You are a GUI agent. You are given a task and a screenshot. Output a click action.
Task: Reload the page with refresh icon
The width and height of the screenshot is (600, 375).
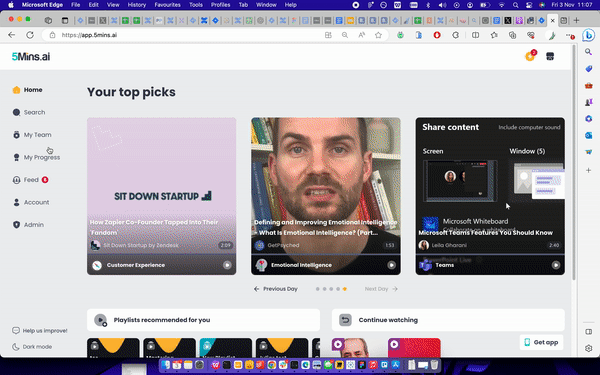pyautogui.click(x=30, y=35)
